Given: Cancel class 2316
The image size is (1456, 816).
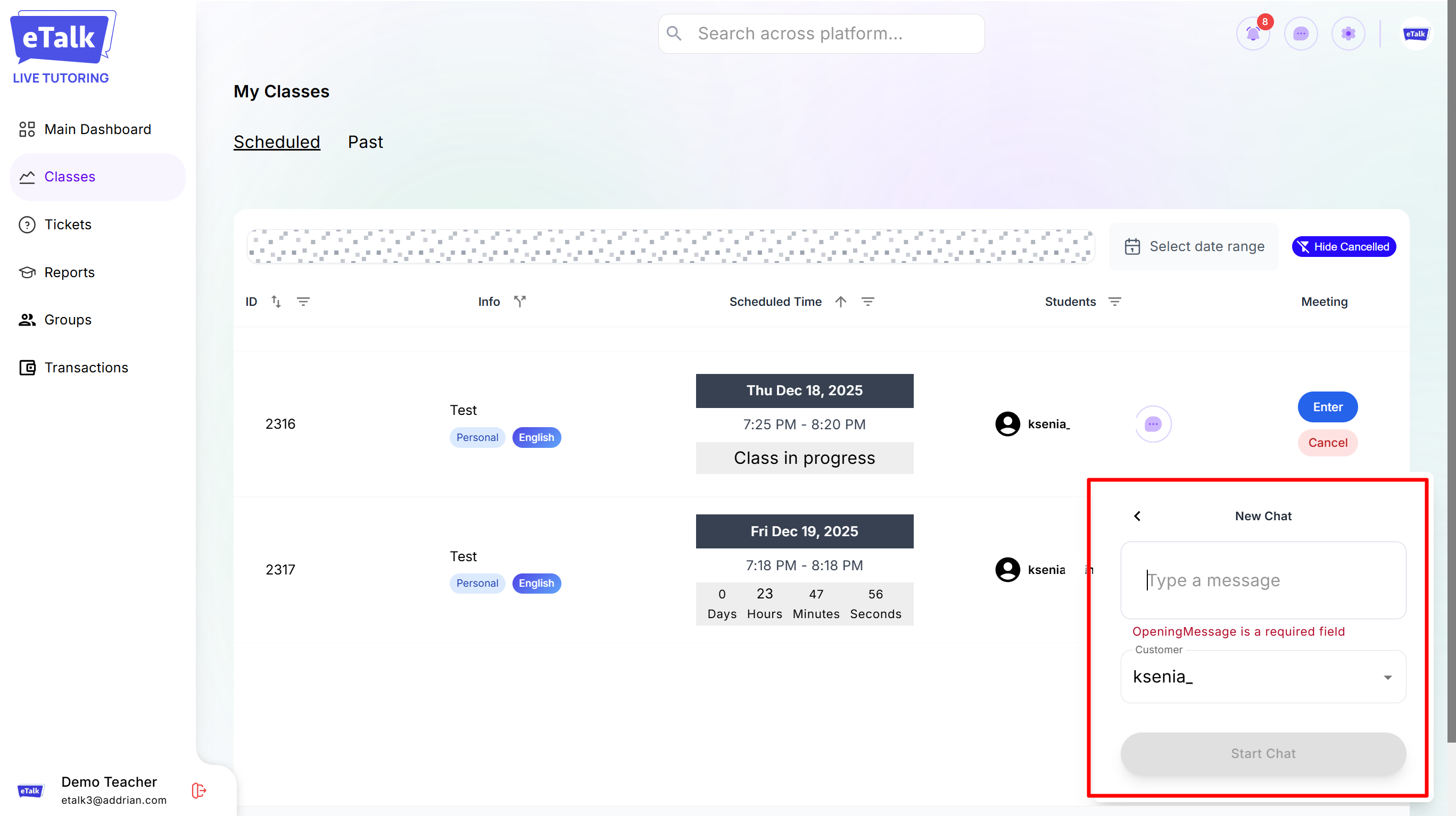Looking at the screenshot, I should click(1327, 443).
